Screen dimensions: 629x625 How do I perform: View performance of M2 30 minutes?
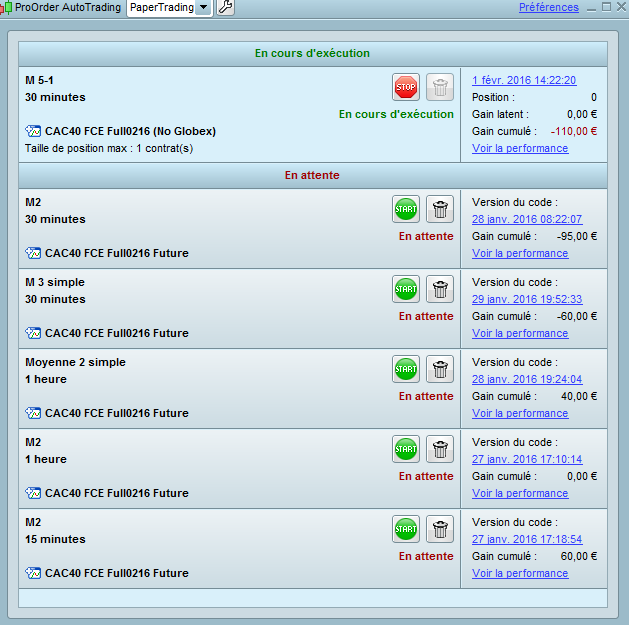point(520,253)
